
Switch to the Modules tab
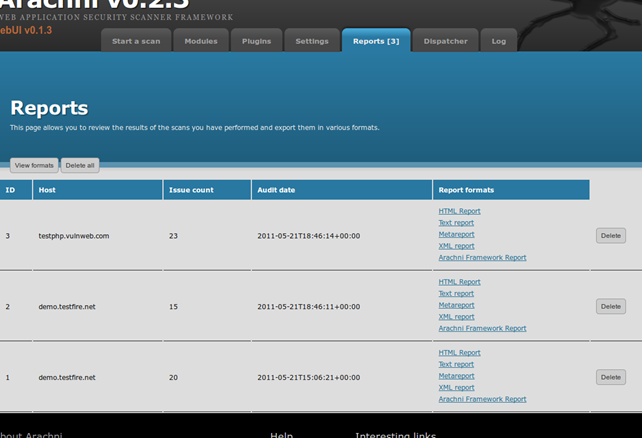tap(201, 41)
